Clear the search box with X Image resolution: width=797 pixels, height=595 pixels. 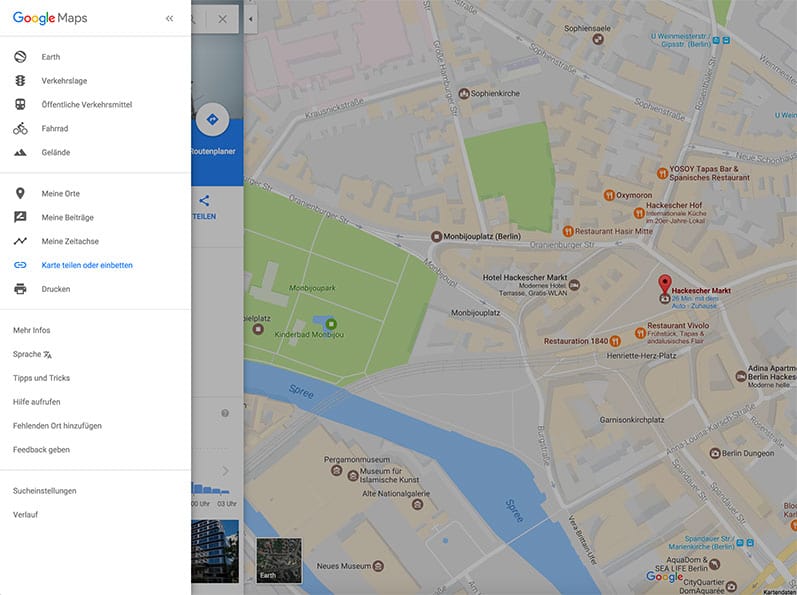(222, 19)
